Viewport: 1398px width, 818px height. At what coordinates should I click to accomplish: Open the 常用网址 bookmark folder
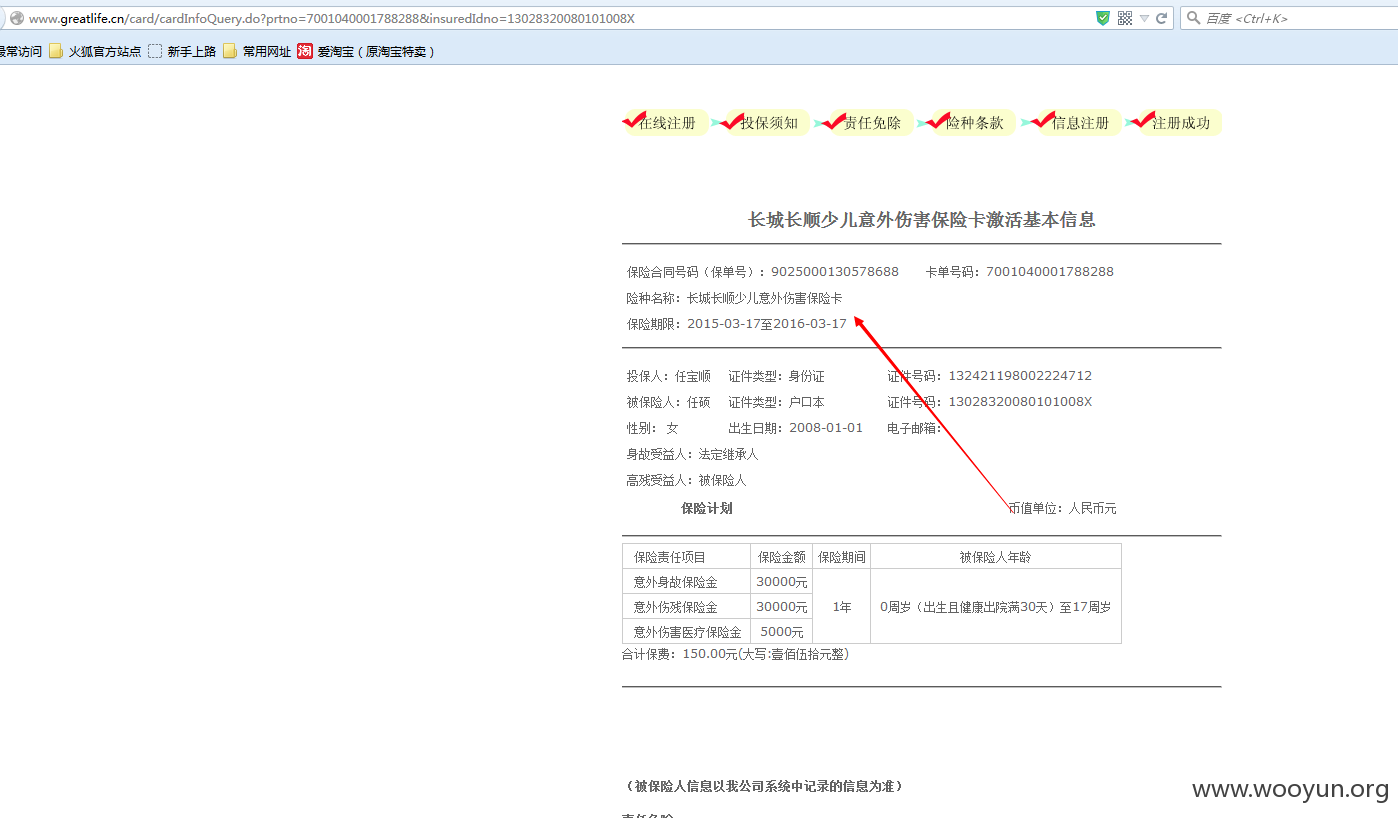(x=257, y=51)
